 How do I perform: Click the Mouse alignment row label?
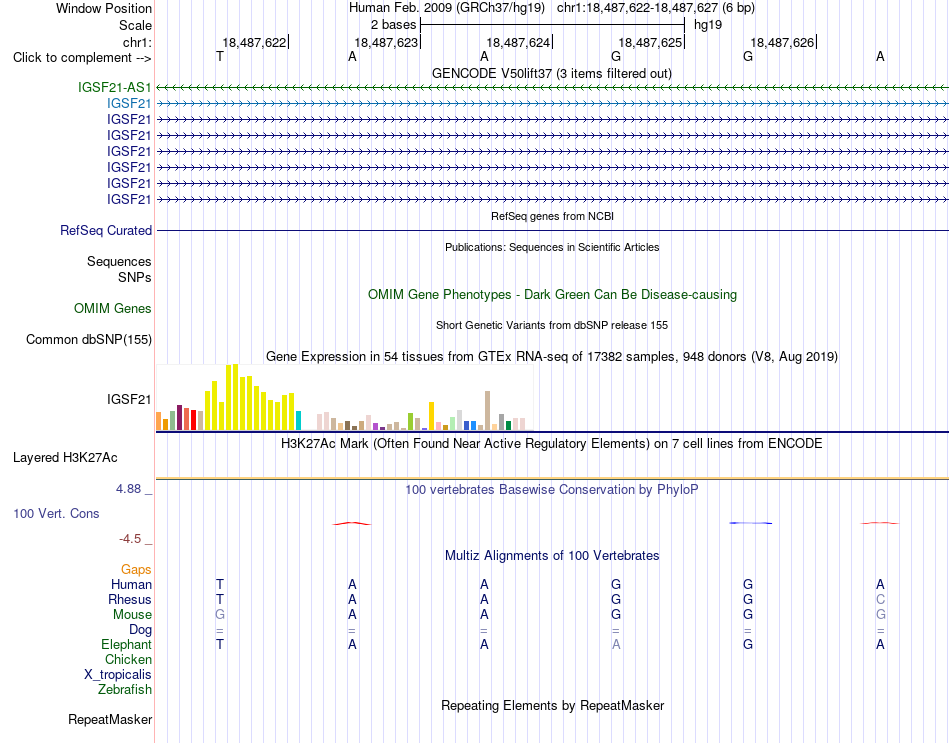point(132,615)
